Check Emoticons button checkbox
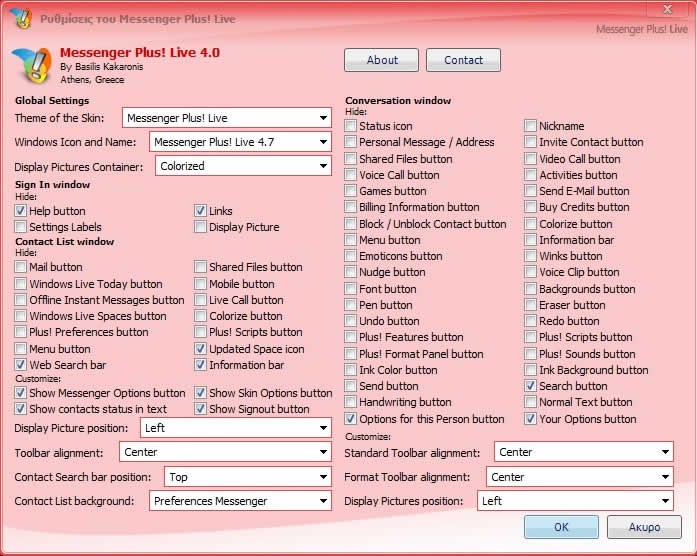The width and height of the screenshot is (697, 556). click(350, 256)
